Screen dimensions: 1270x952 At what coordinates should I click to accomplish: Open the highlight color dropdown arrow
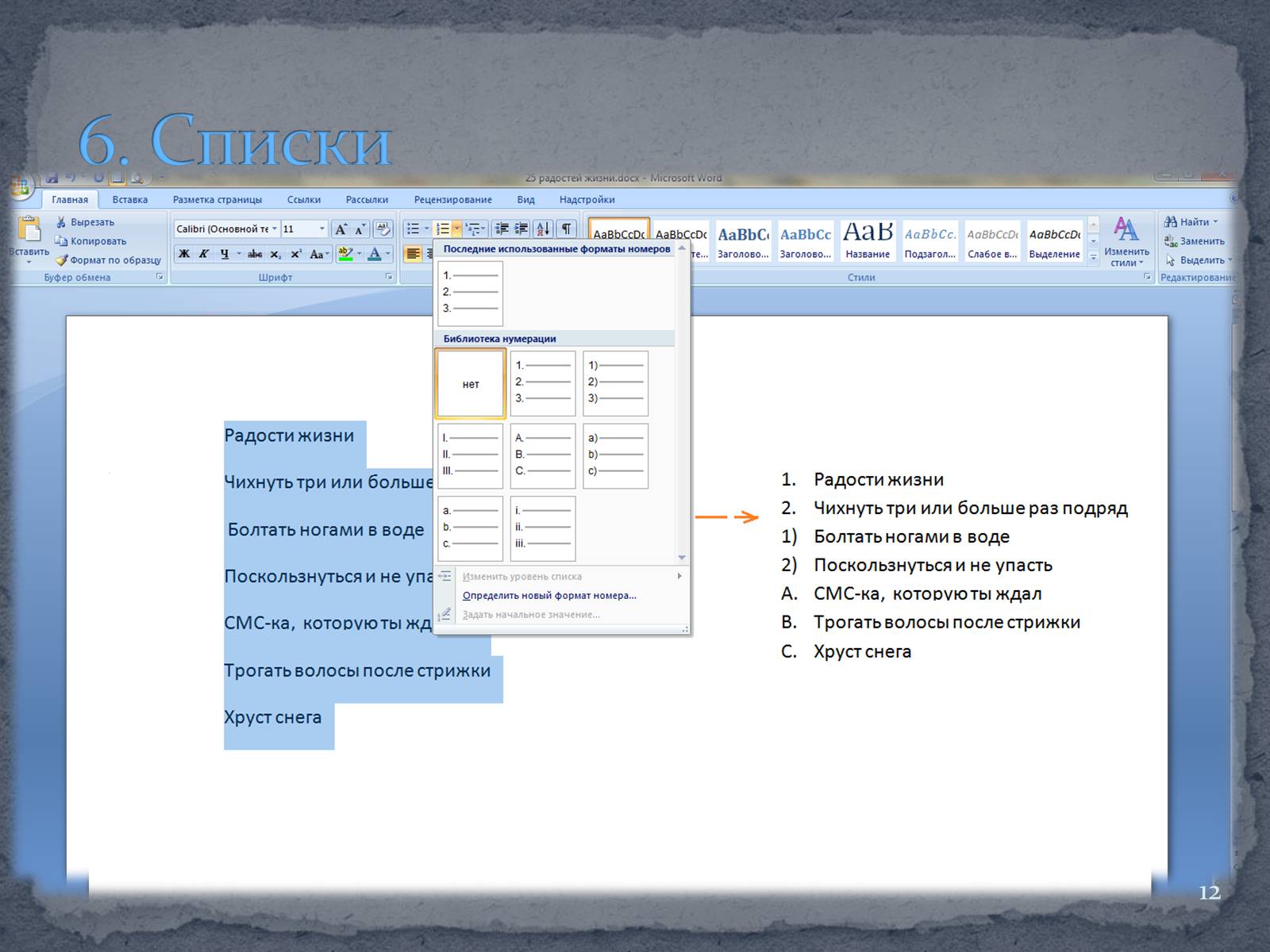point(359,254)
